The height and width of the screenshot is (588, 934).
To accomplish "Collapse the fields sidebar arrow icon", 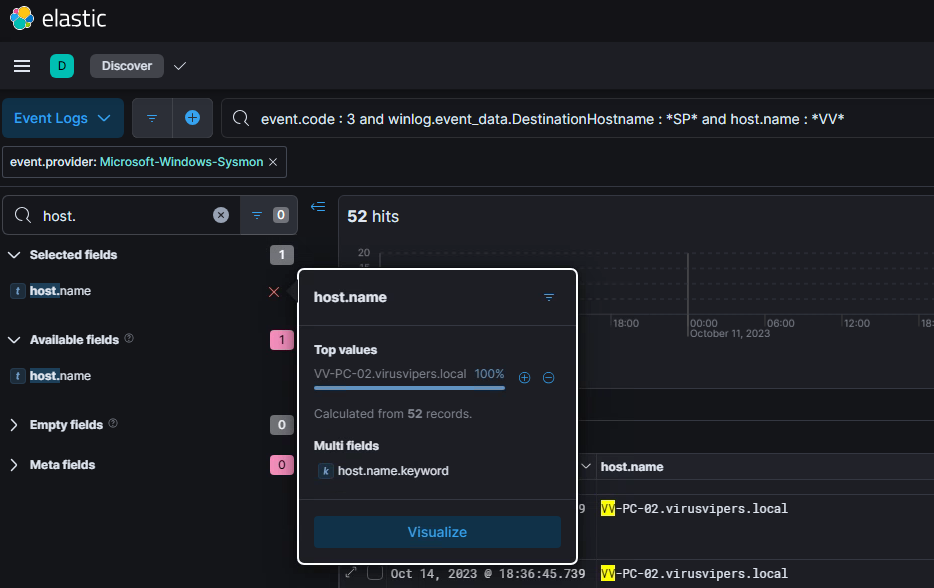I will 318,207.
